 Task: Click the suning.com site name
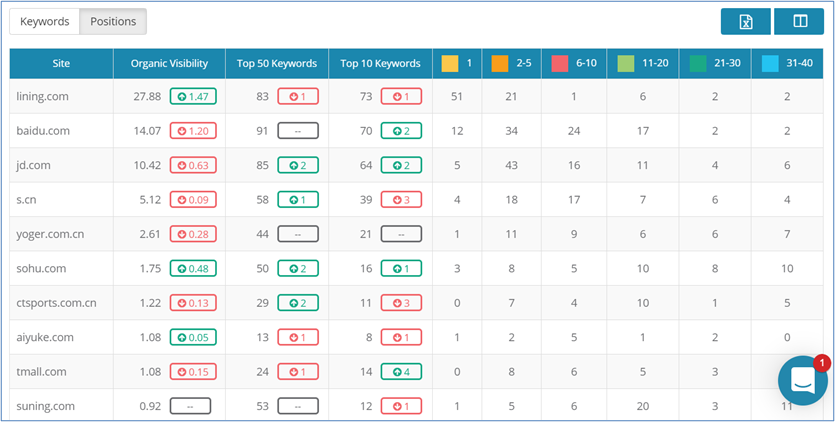pyautogui.click(x=45, y=406)
